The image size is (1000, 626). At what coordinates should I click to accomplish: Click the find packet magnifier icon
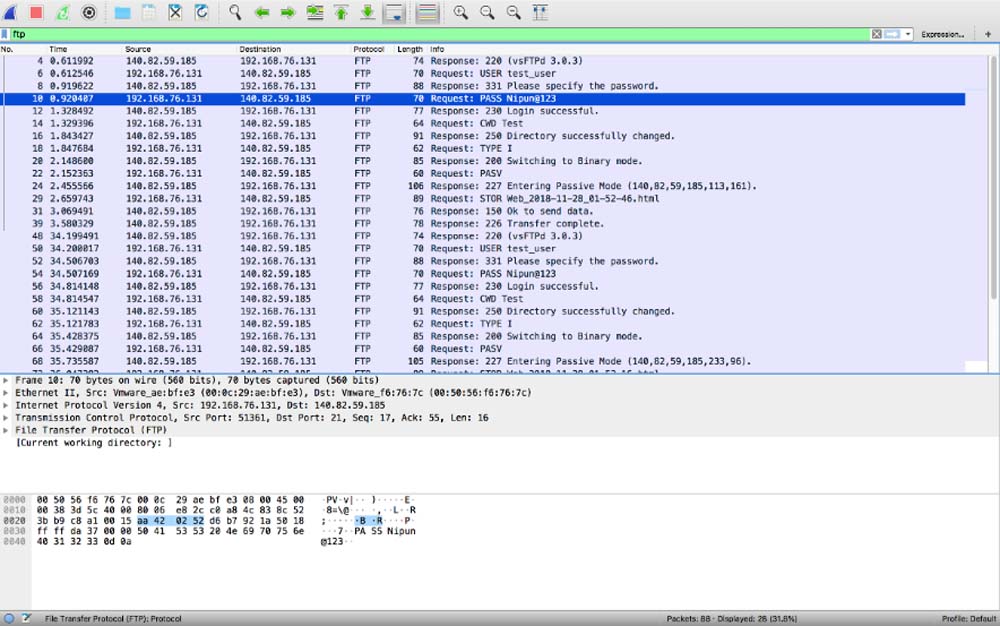(235, 12)
